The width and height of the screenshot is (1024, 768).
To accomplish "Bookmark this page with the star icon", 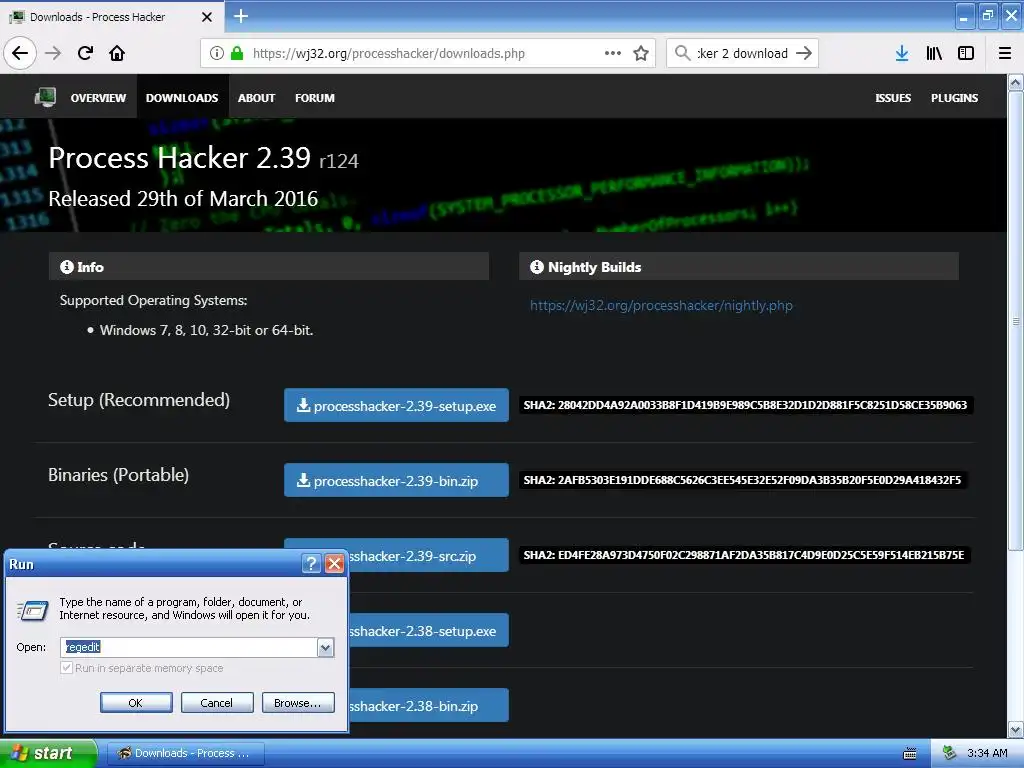I will [641, 53].
